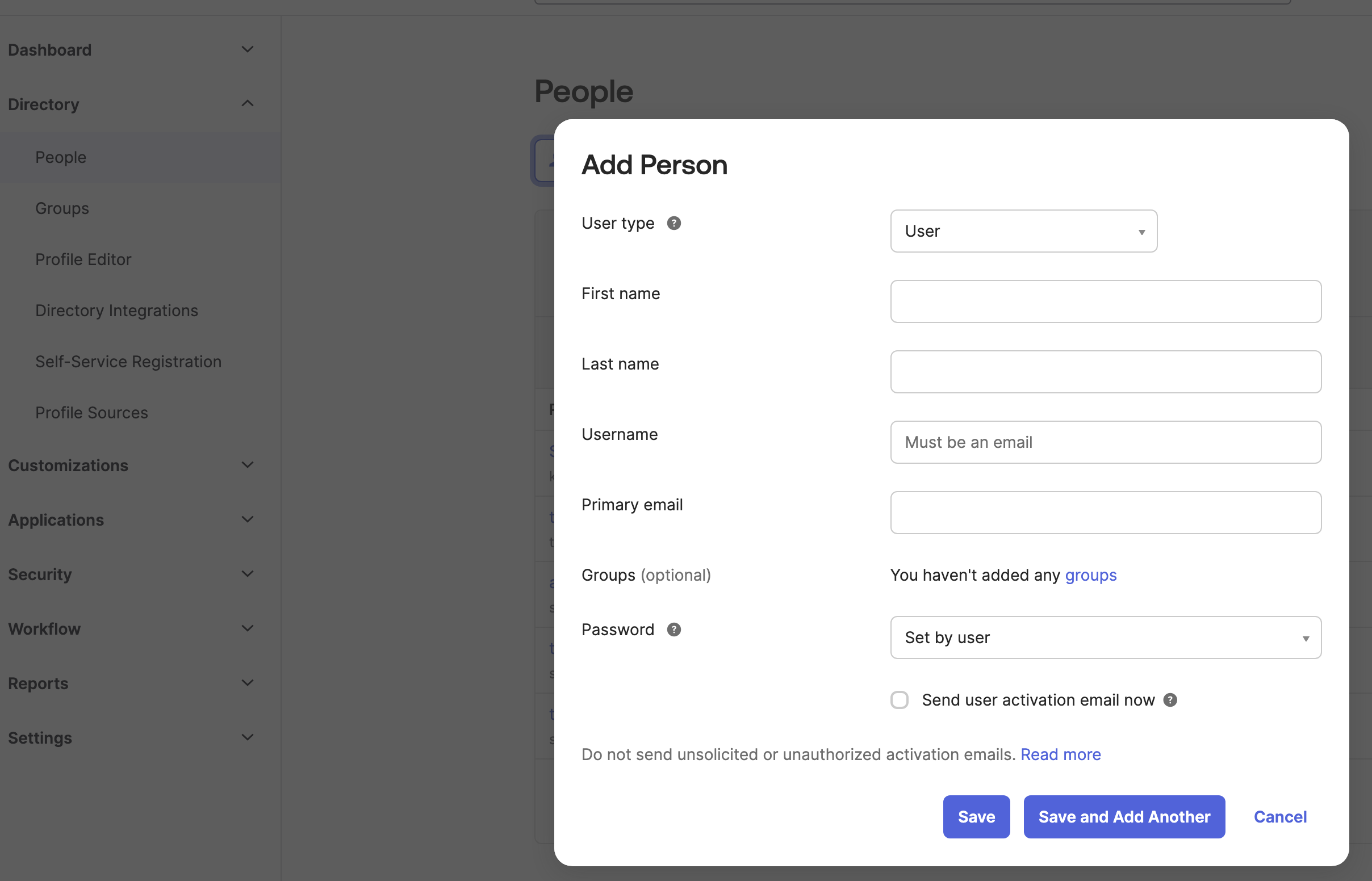Open Groups in the Directory menu
The width and height of the screenshot is (1372, 881).
click(62, 208)
